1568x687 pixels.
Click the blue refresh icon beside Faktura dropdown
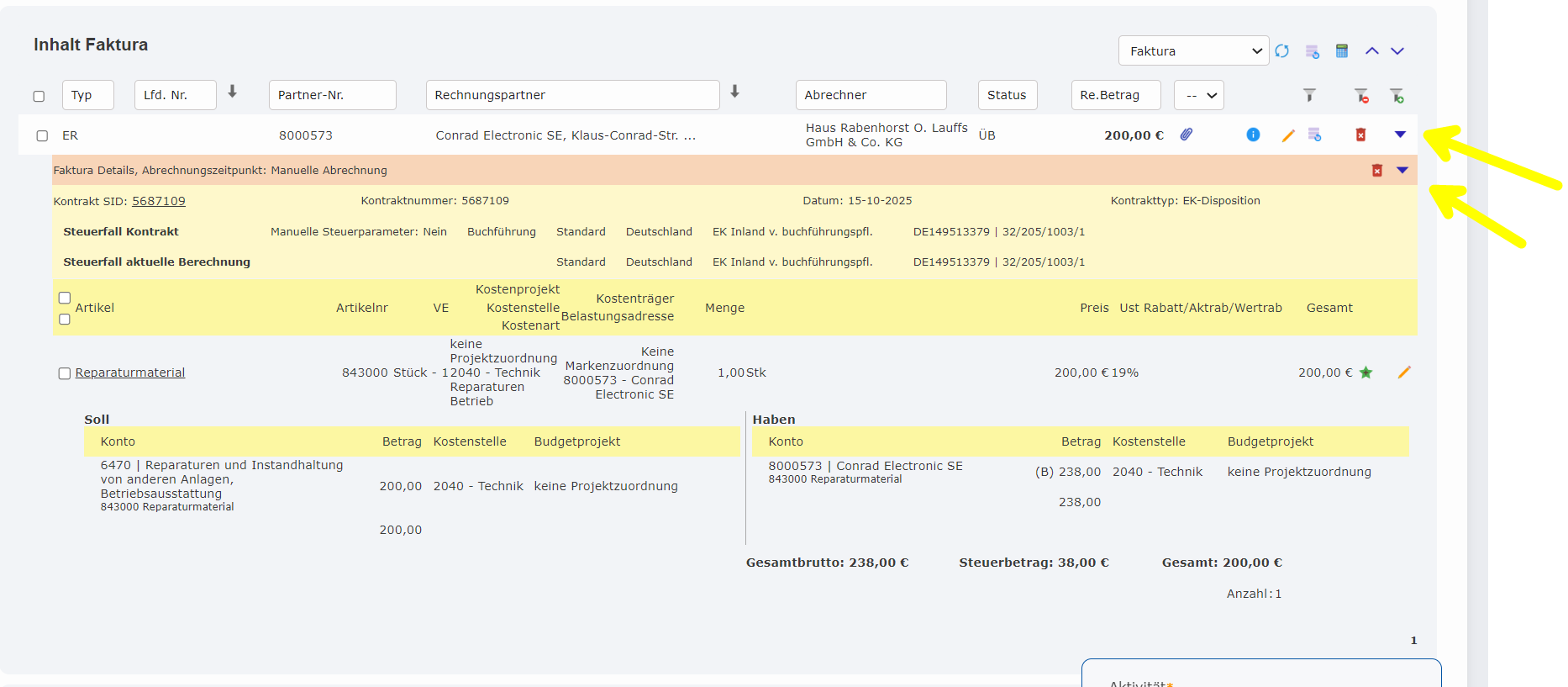(1281, 51)
